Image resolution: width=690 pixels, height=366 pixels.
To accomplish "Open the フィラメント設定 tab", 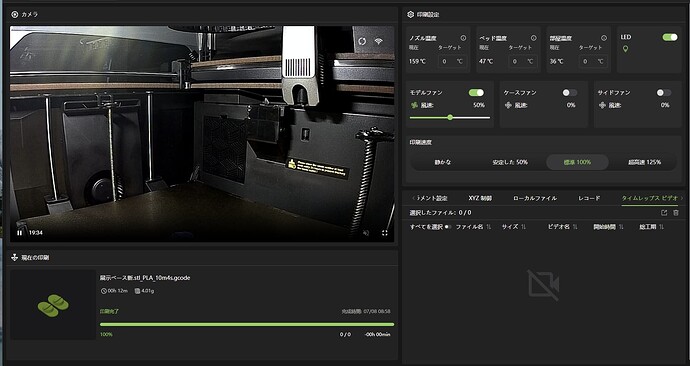I will pos(431,198).
